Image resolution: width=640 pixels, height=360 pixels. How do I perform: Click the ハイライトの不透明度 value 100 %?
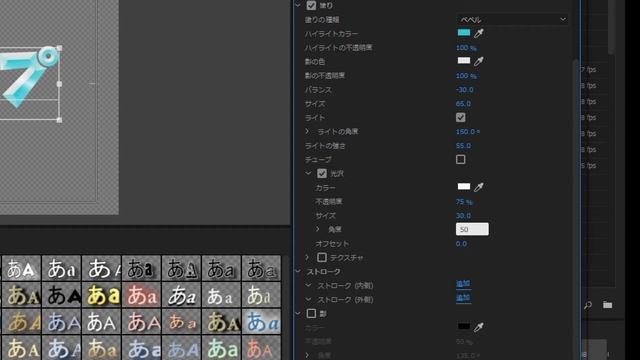466,48
